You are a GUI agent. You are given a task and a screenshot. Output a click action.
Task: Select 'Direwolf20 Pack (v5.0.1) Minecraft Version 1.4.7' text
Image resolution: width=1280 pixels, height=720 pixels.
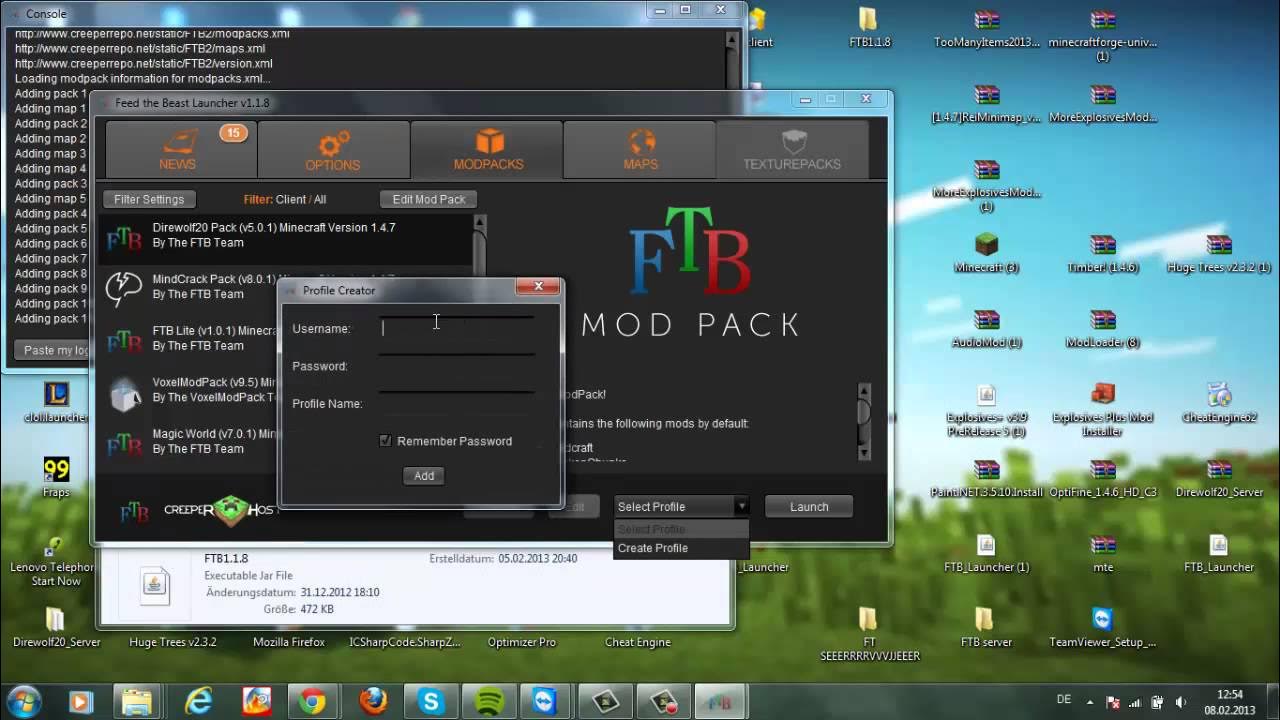pyautogui.click(x=274, y=228)
